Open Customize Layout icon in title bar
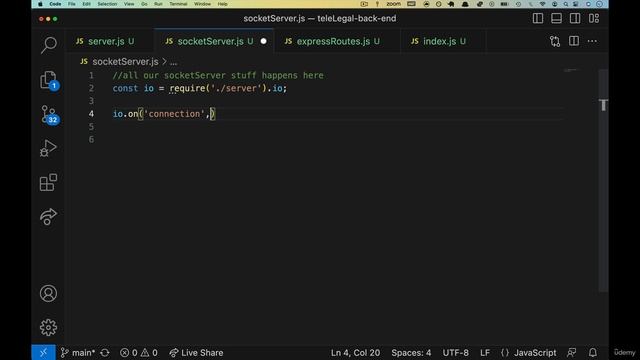This screenshot has width=640, height=360. [x=594, y=18]
